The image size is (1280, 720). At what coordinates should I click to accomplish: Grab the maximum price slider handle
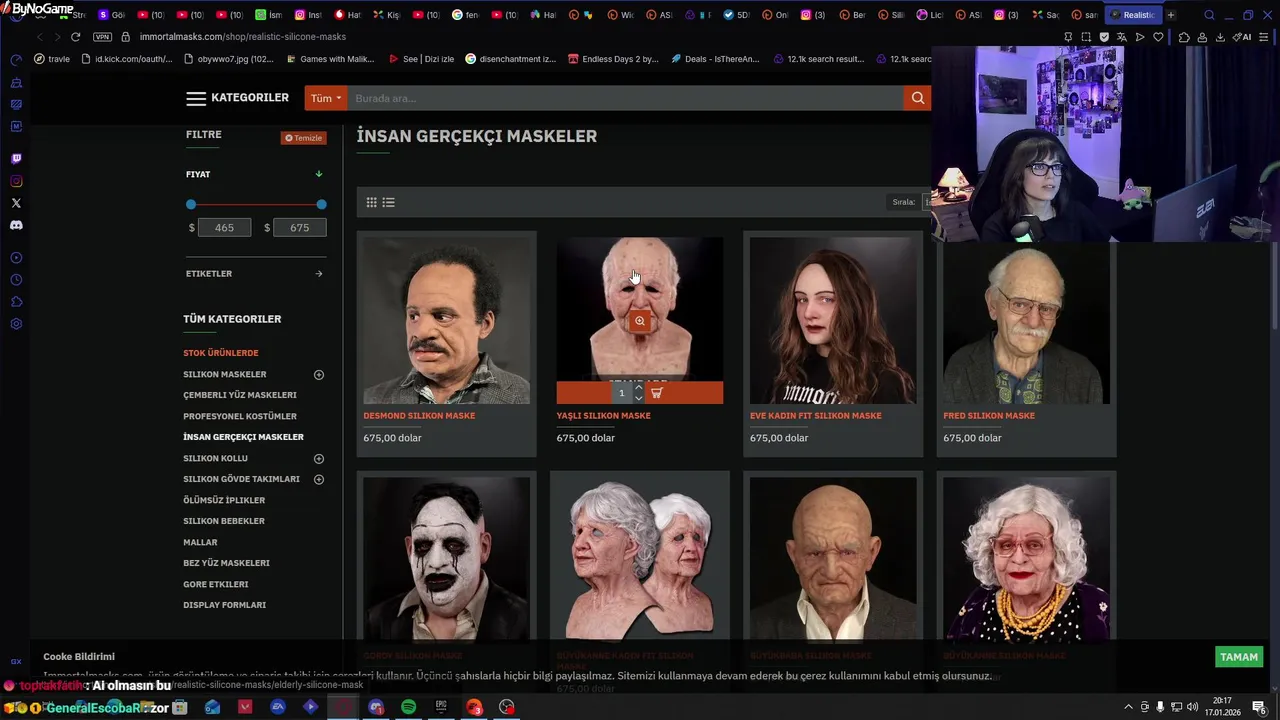click(321, 204)
